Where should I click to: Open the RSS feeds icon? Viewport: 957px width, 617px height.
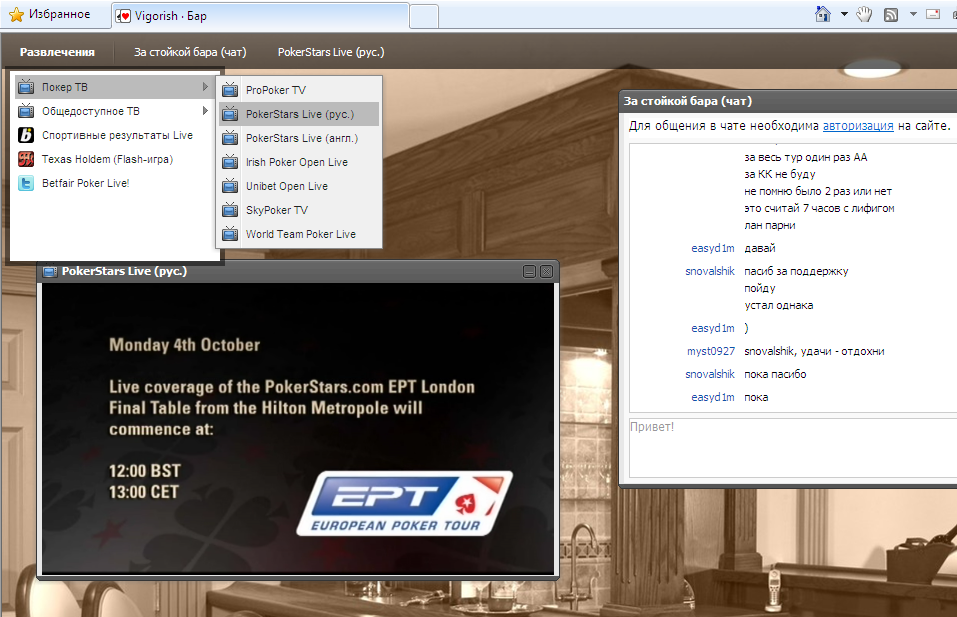point(890,14)
